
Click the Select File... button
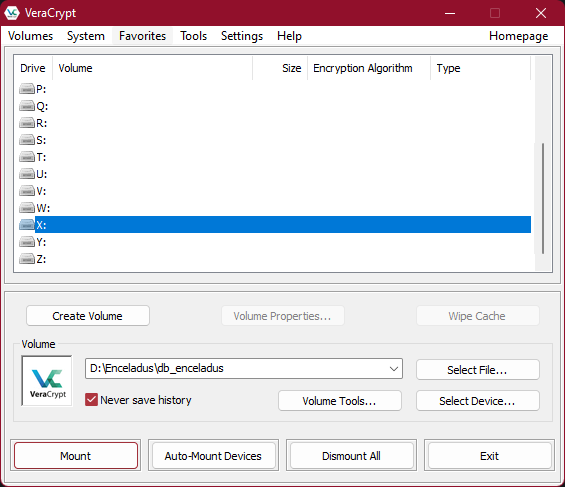coord(477,370)
